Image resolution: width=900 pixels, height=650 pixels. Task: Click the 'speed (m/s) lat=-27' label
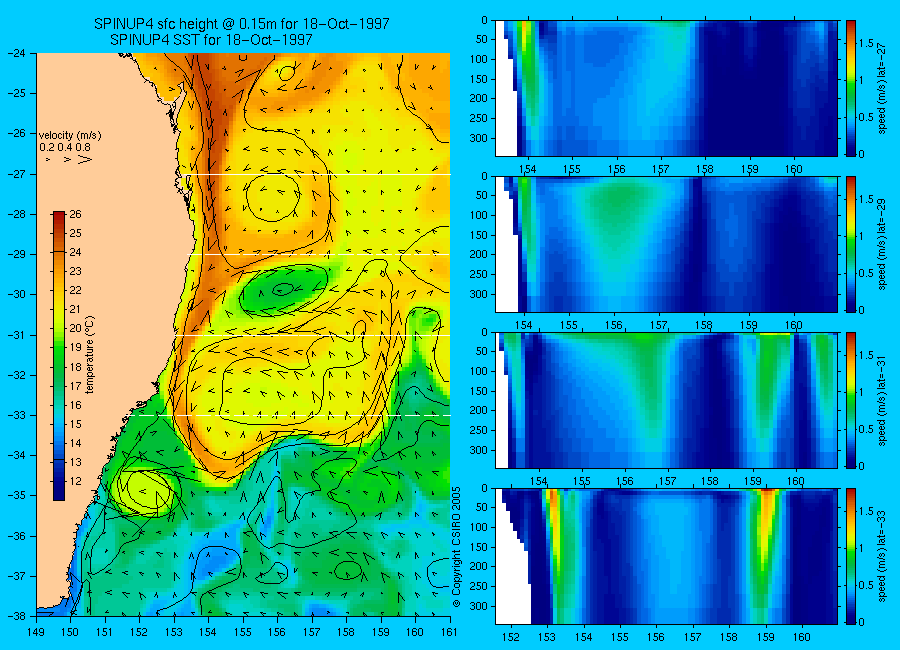(x=883, y=88)
